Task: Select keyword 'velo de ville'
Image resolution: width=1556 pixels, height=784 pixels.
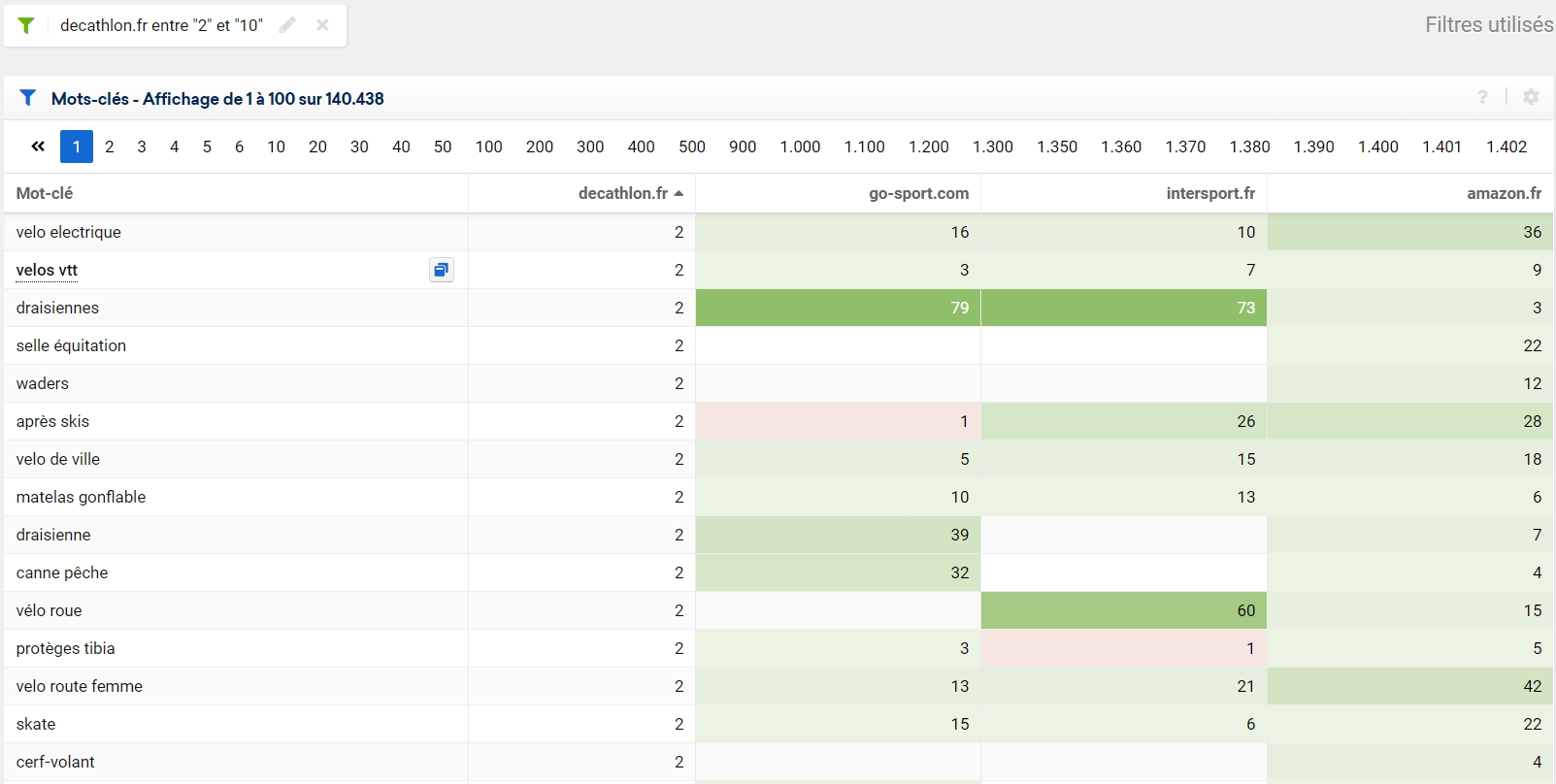Action: tap(58, 459)
